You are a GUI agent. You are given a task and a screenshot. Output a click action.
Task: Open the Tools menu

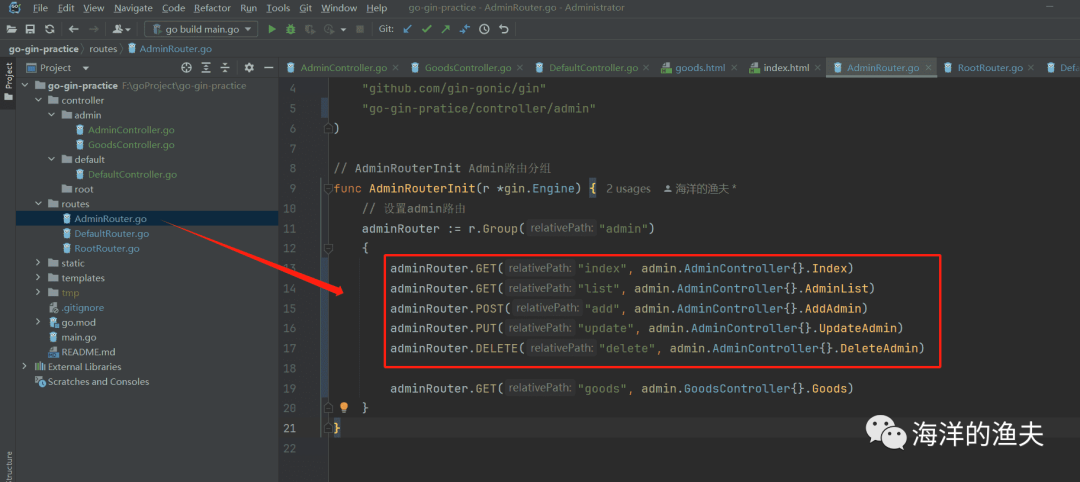tap(278, 8)
